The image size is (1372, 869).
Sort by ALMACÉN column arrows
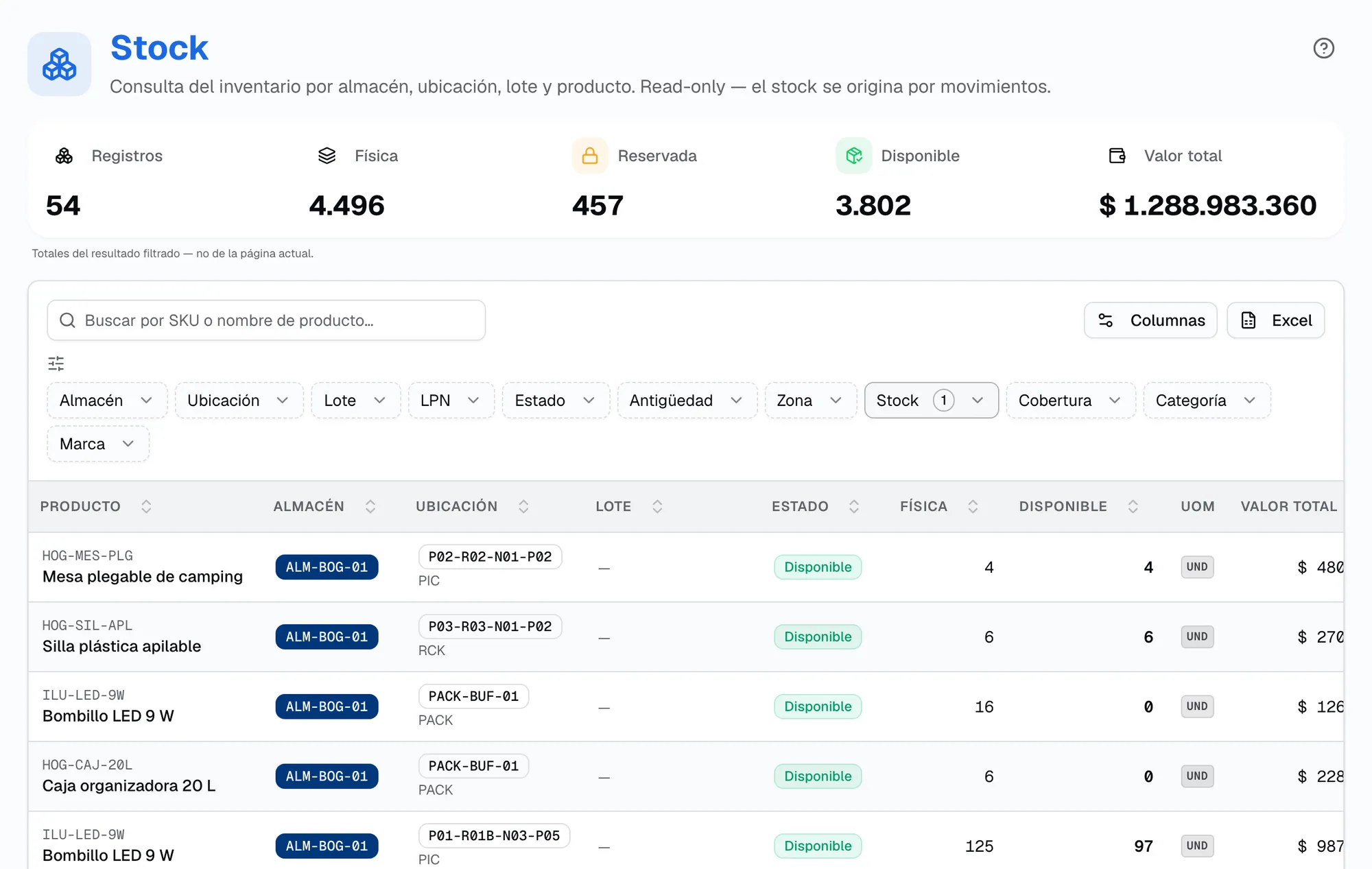[370, 506]
